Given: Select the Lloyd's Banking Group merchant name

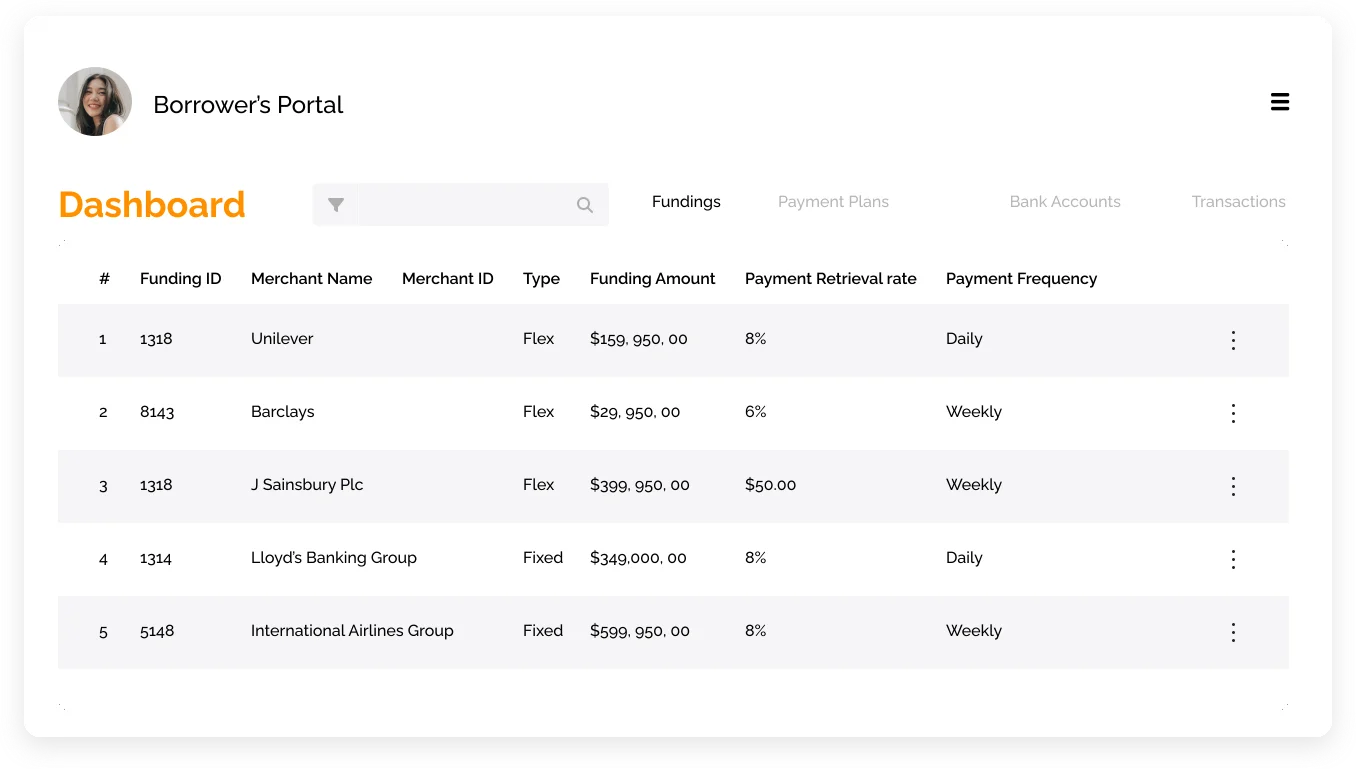Looking at the screenshot, I should [x=333, y=558].
